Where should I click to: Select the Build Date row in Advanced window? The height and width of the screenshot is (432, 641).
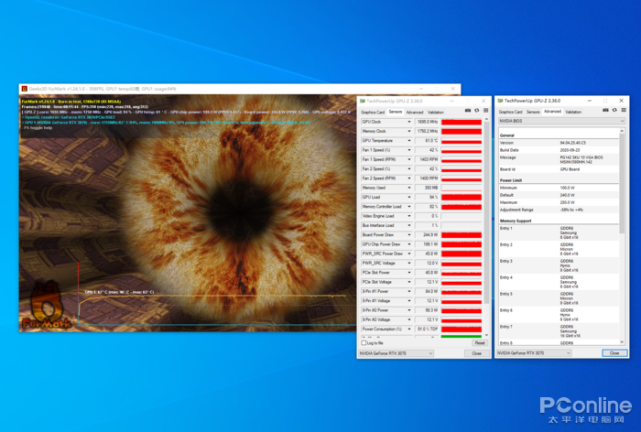tap(559, 150)
